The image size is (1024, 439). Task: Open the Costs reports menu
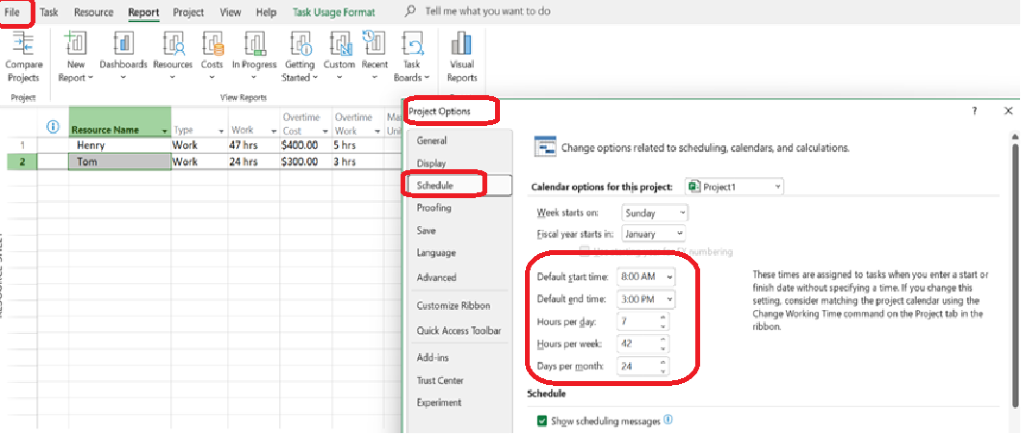[x=212, y=57]
